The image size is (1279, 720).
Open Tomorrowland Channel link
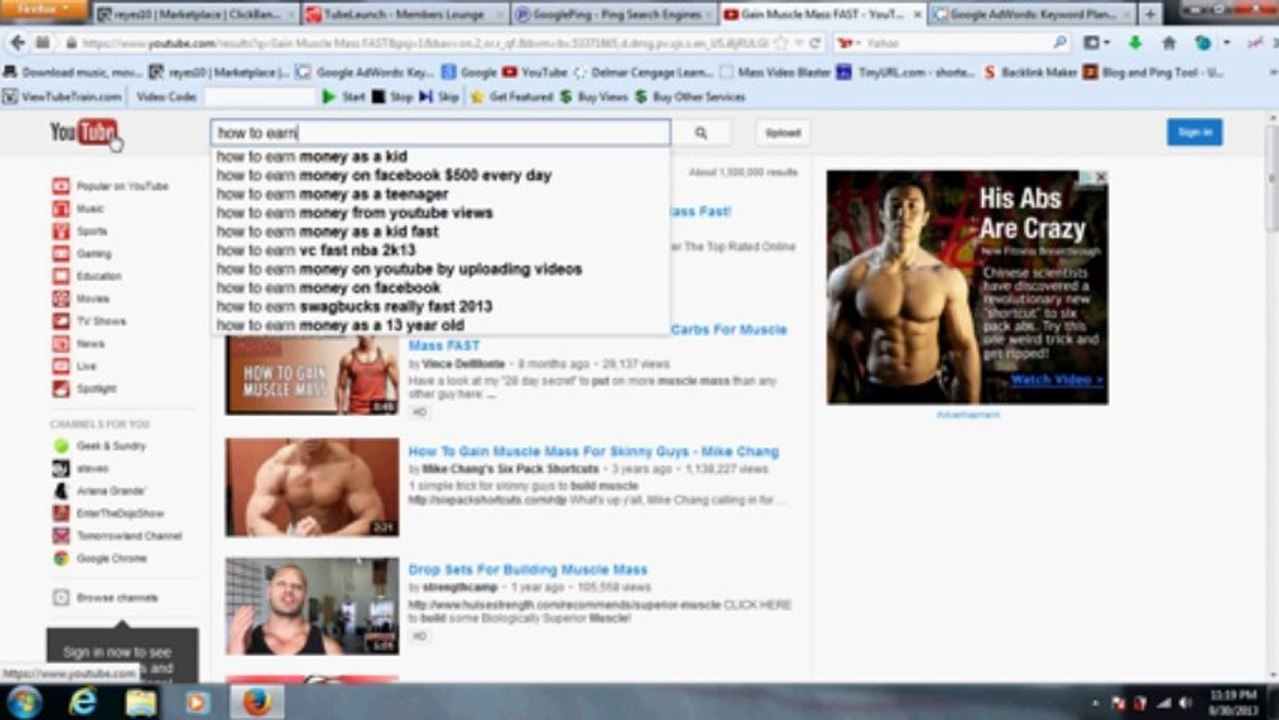[129, 536]
